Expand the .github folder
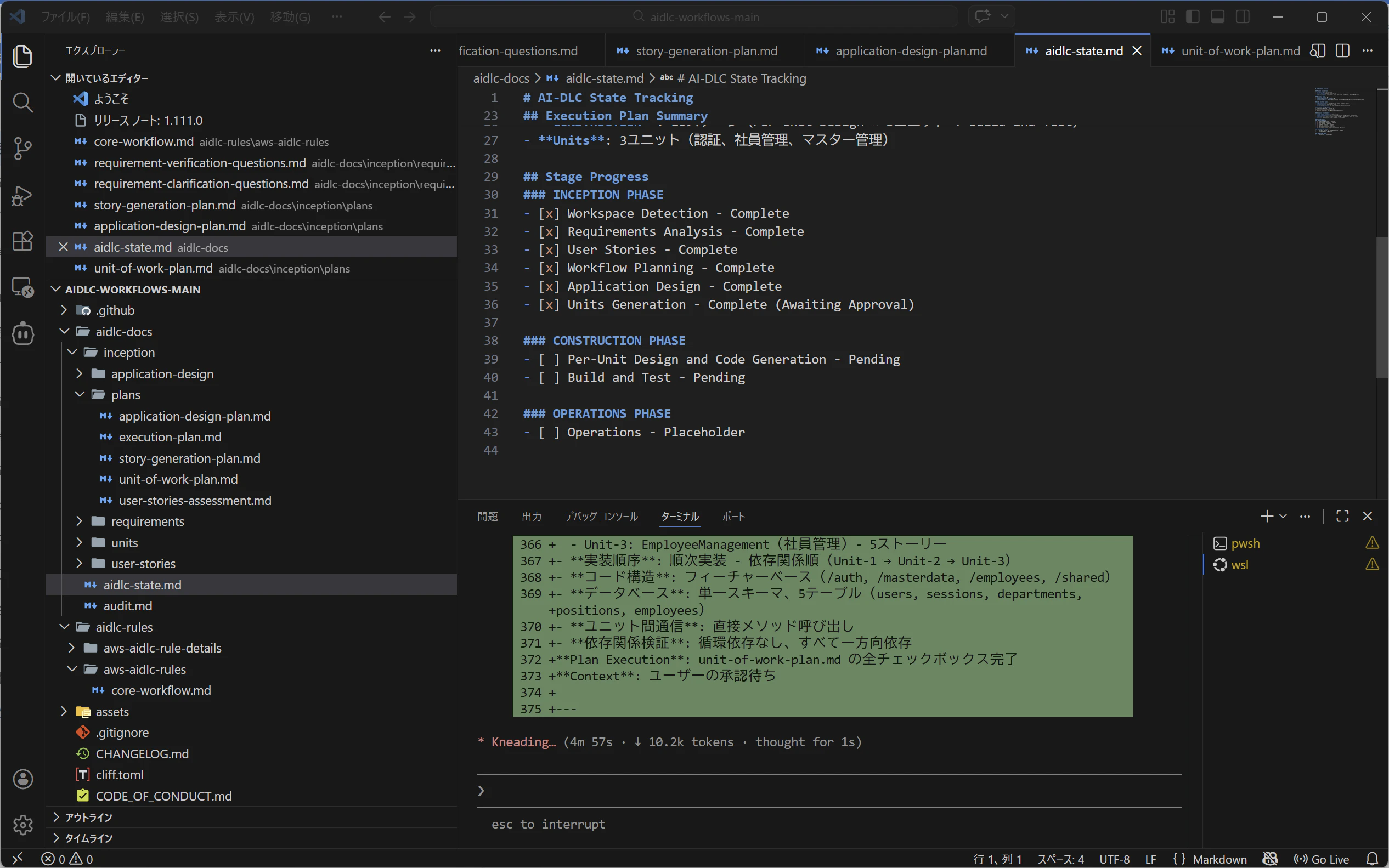Viewport: 1389px width, 868px height. click(x=64, y=310)
